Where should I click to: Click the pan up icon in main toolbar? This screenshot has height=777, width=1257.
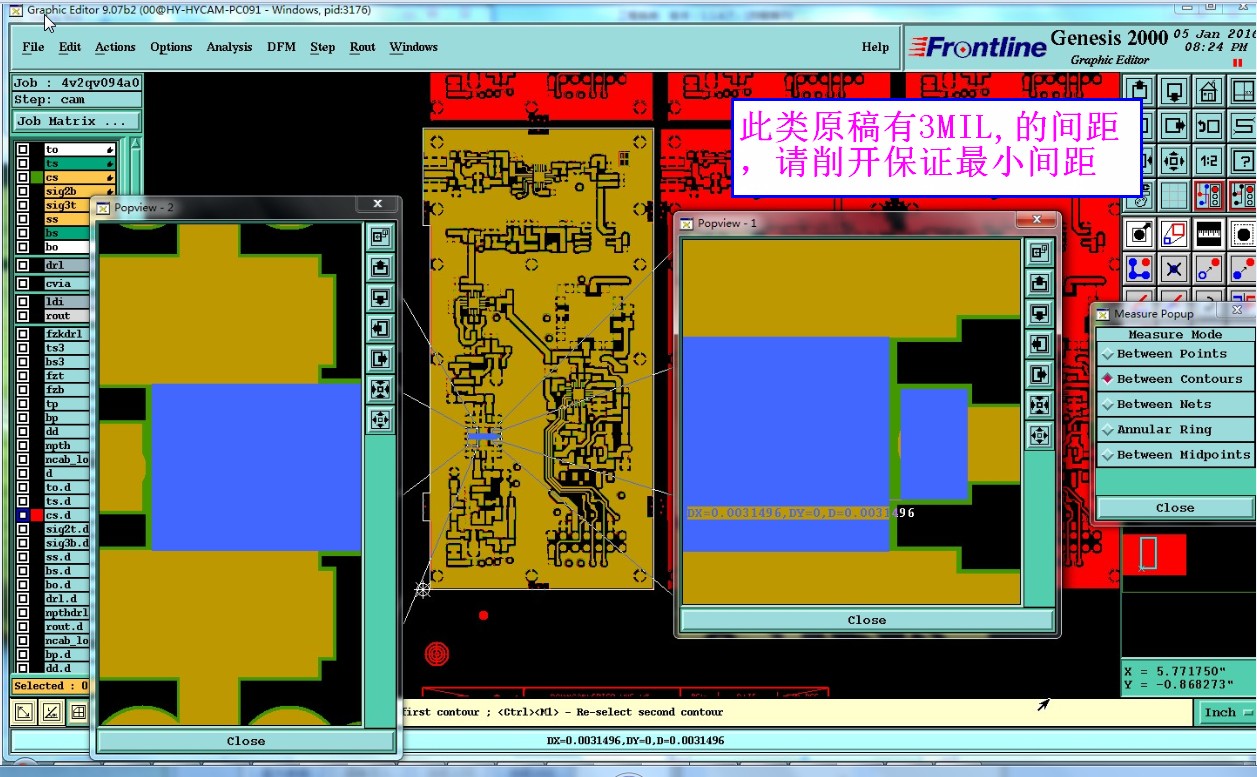tap(1140, 92)
